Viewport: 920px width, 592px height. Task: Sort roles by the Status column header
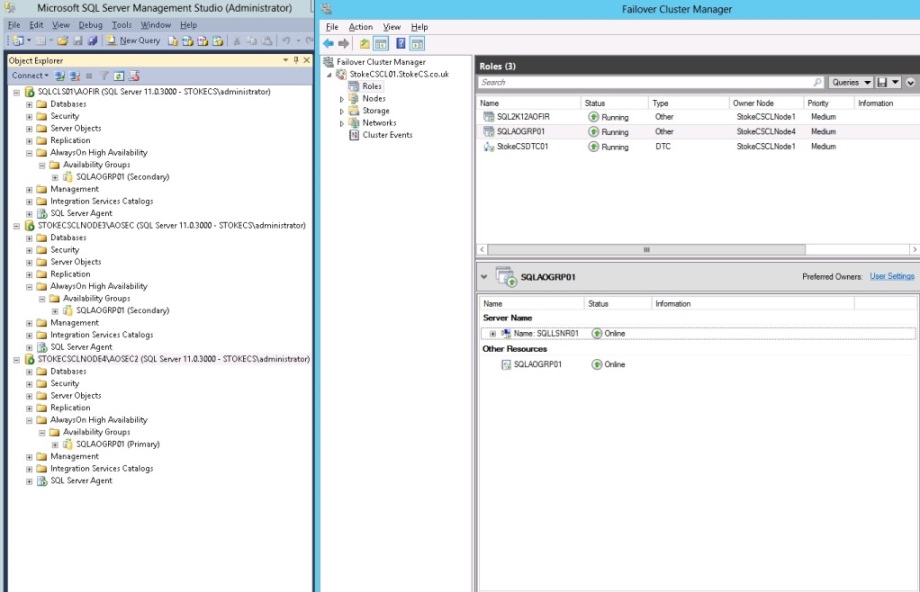pos(614,103)
